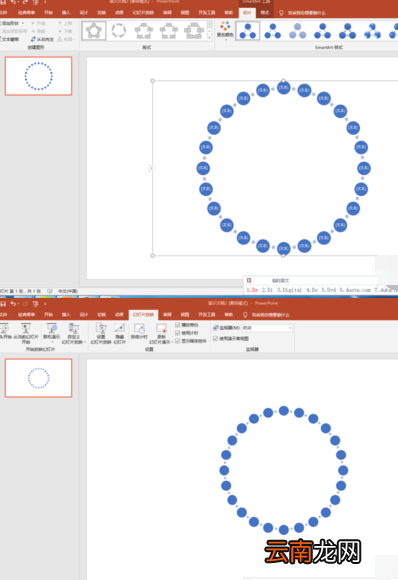
Task: Apply the fifth SmartArt style thumbnail
Action: click(x=347, y=31)
